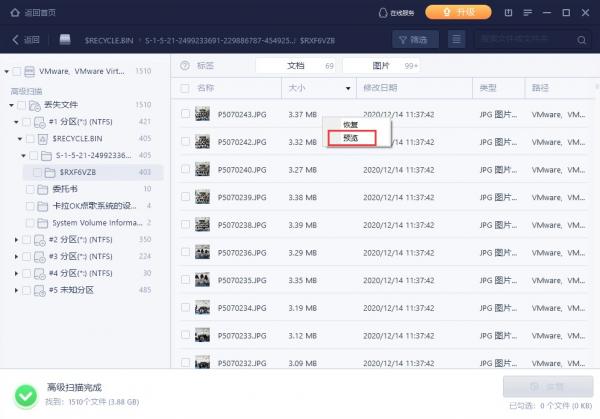
Task: Open the online service headset icon
Action: (382, 13)
